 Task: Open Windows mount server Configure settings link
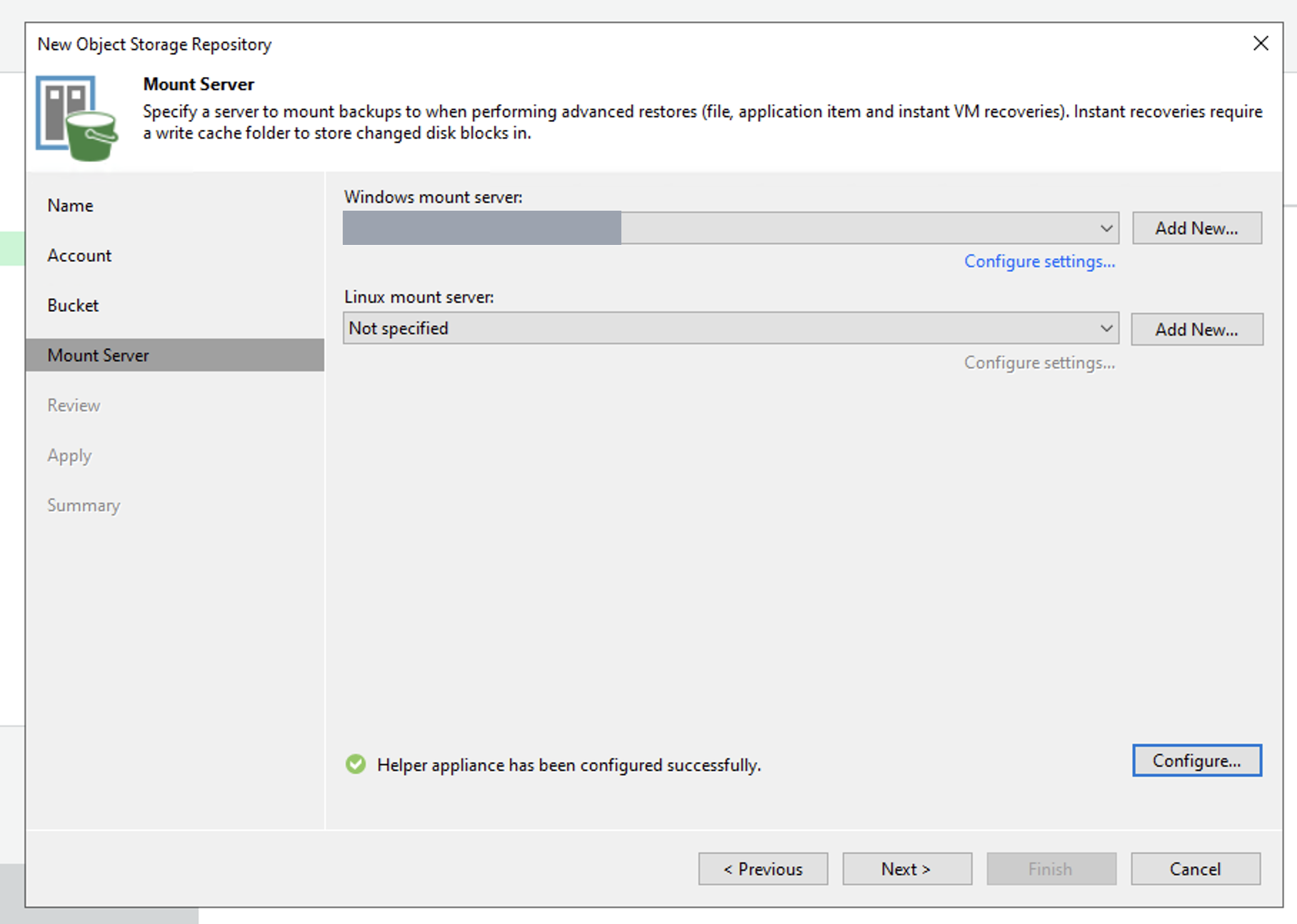[1039, 261]
